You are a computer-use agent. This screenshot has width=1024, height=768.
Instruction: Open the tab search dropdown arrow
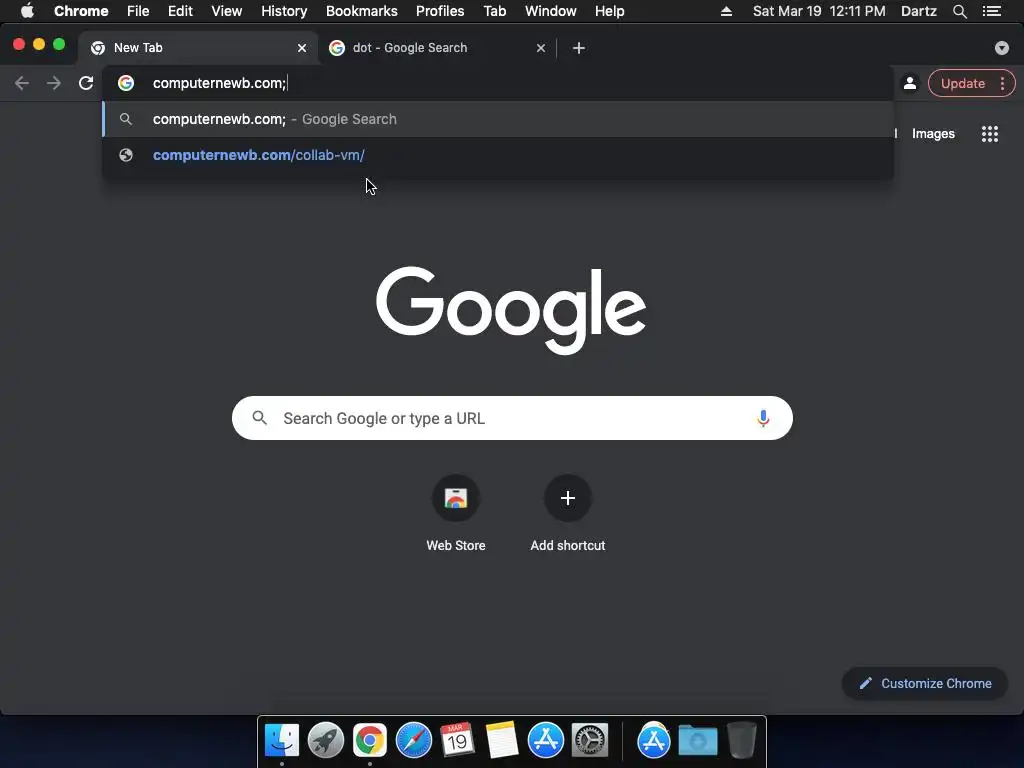pyautogui.click(x=1001, y=48)
